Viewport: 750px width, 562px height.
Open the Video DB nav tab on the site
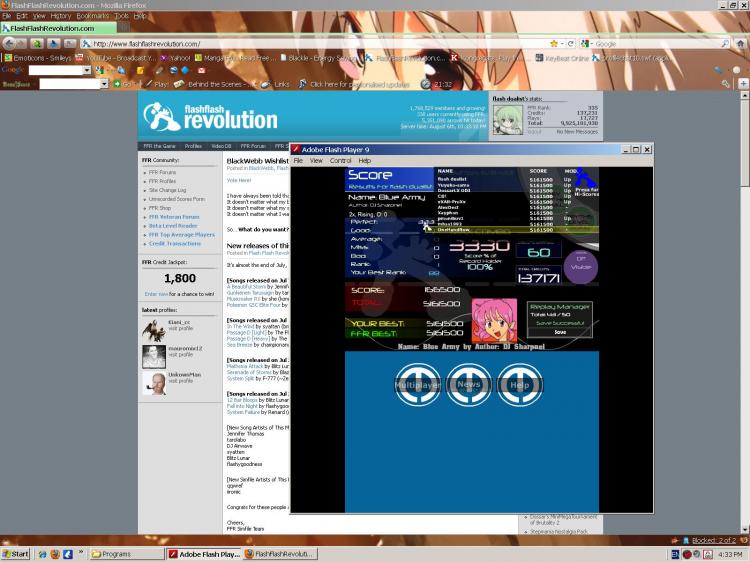(221, 146)
